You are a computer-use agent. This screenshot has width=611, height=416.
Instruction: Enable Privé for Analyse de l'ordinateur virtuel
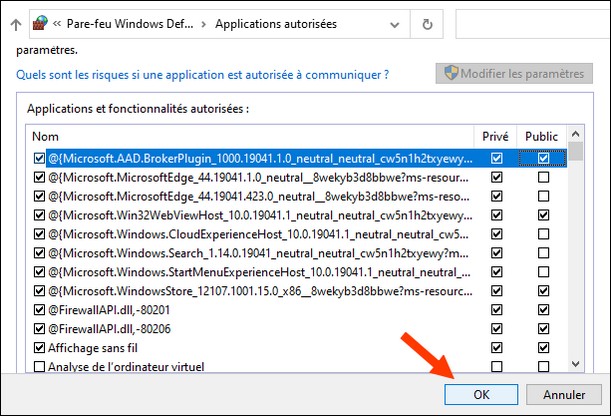pos(496,367)
